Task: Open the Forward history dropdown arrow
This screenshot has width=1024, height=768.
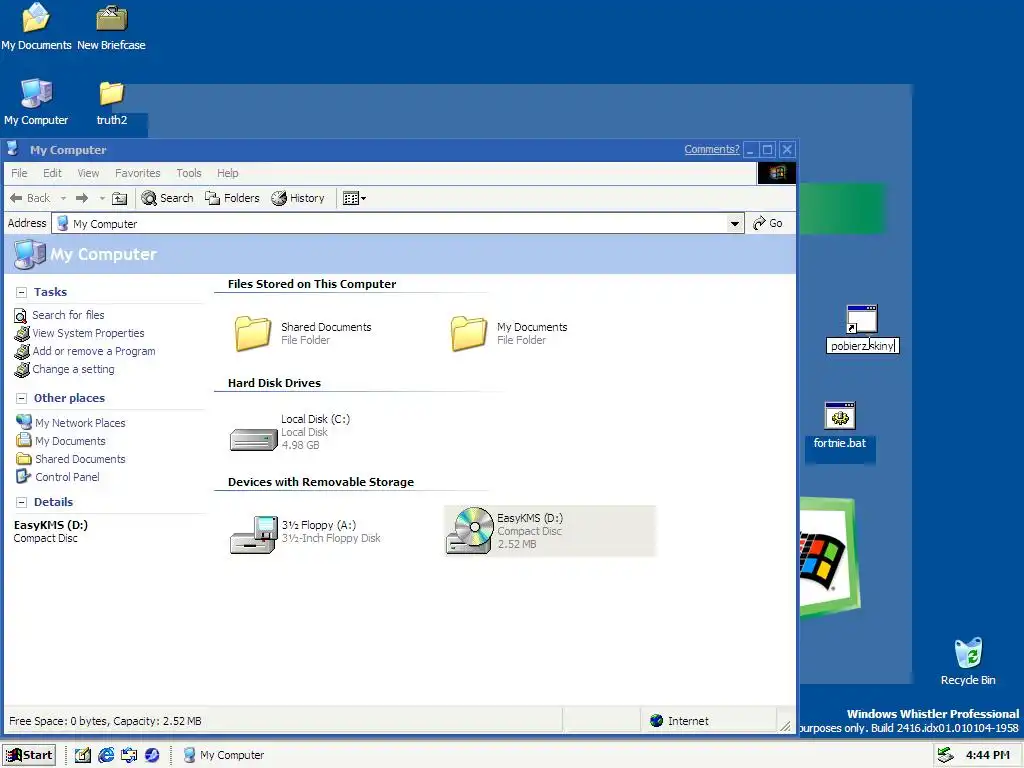Action: pyautogui.click(x=102, y=199)
